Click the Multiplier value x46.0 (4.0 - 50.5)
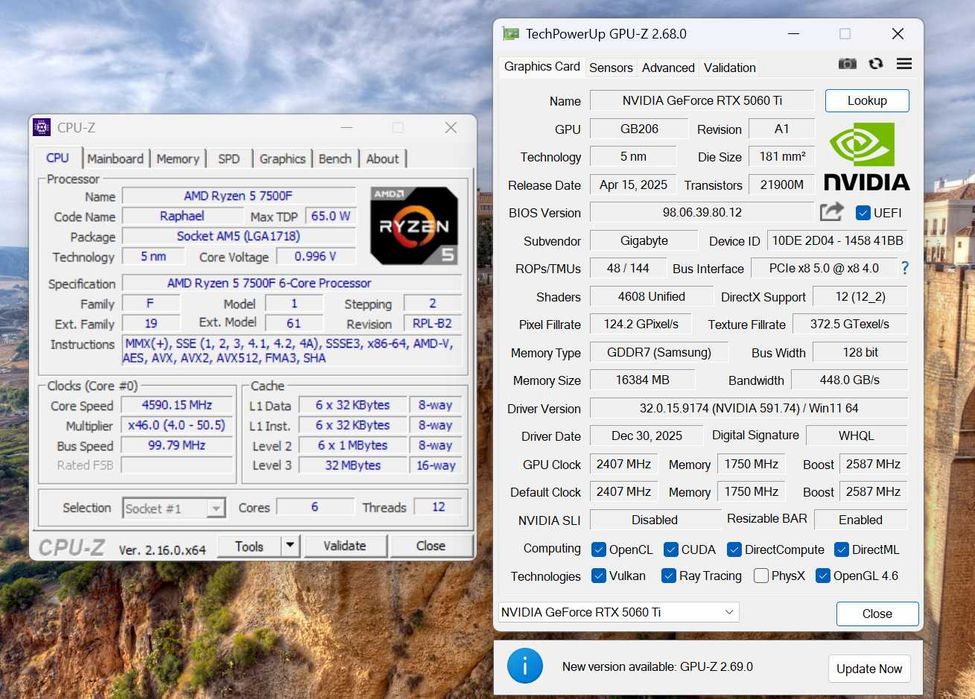The height and width of the screenshot is (699, 975). [177, 425]
